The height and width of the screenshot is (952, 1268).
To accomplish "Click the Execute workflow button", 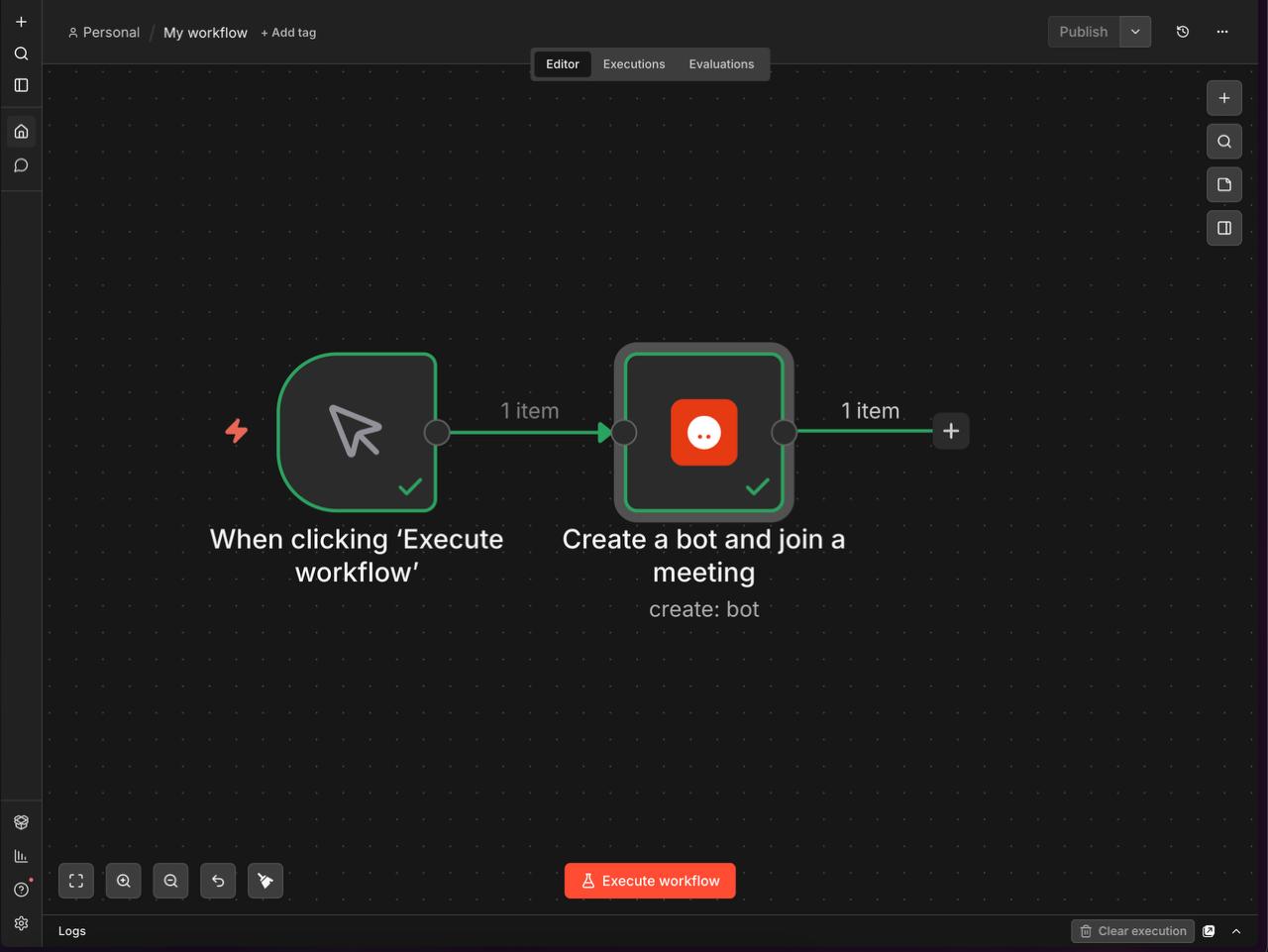I will pos(650,881).
